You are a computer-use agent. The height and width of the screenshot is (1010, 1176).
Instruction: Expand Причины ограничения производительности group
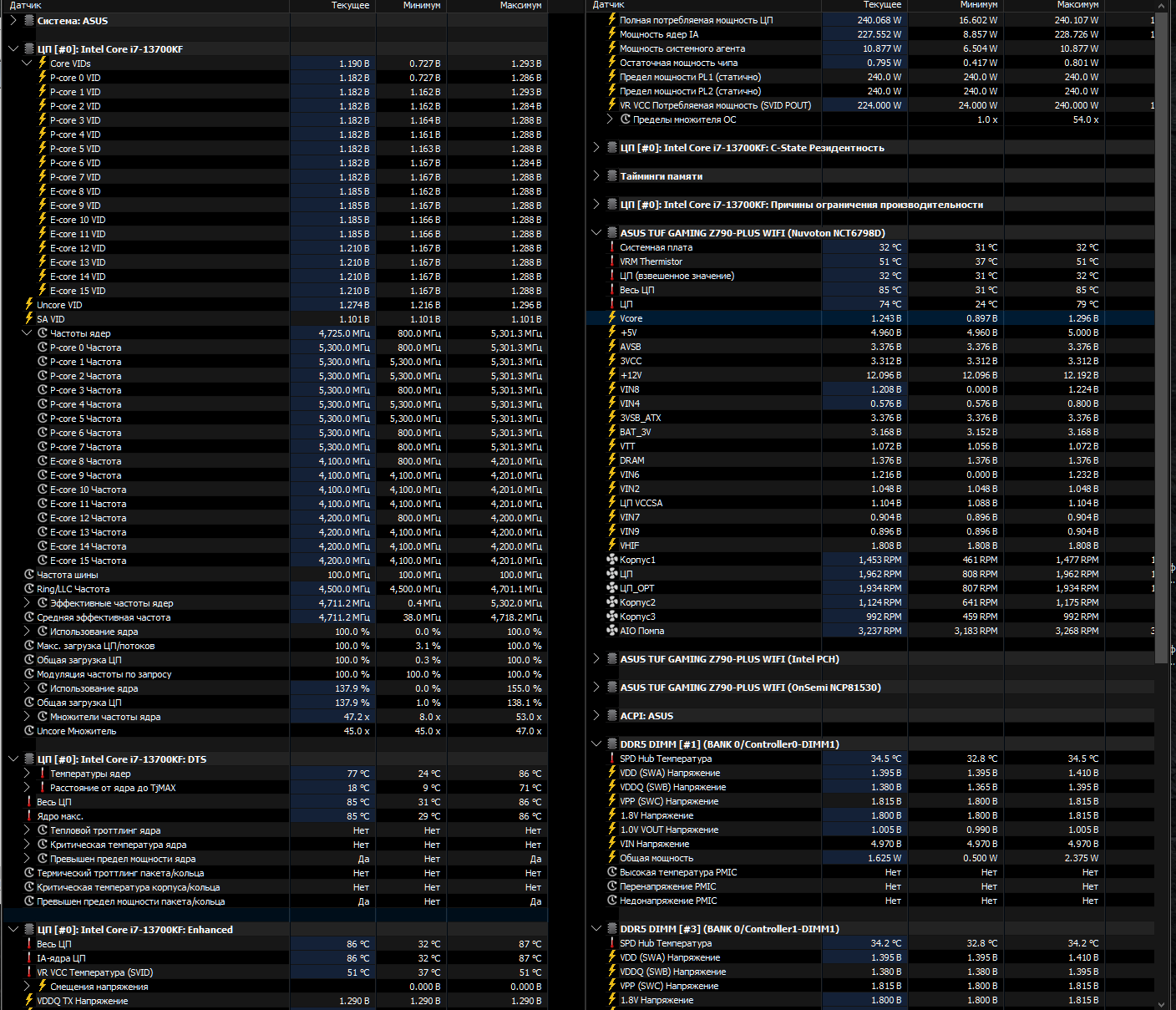pyautogui.click(x=596, y=204)
